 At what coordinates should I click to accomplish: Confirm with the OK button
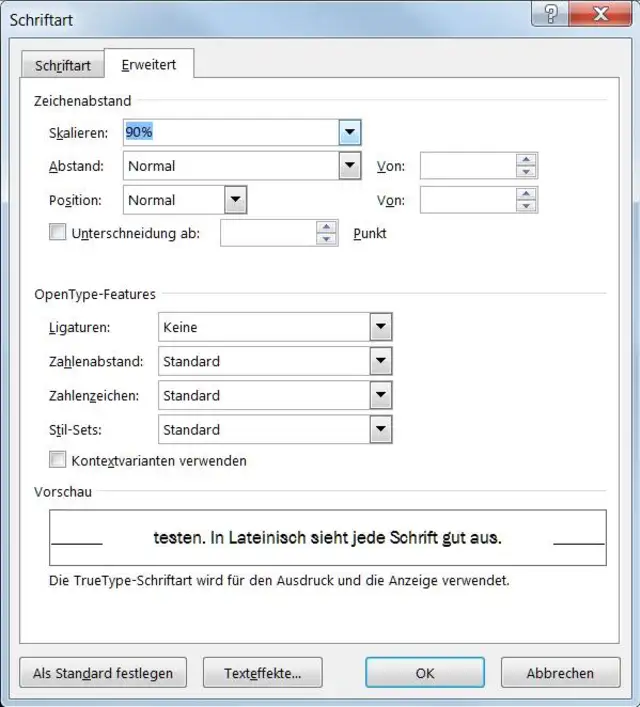(x=425, y=673)
